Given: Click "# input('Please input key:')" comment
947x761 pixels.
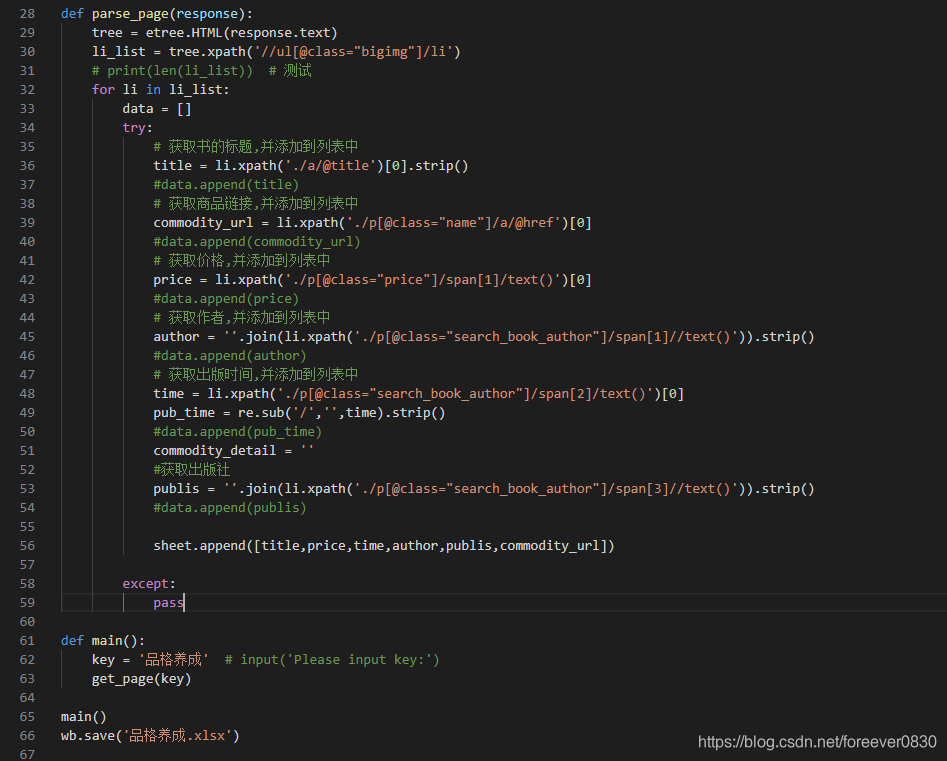Looking at the screenshot, I should point(332,660).
